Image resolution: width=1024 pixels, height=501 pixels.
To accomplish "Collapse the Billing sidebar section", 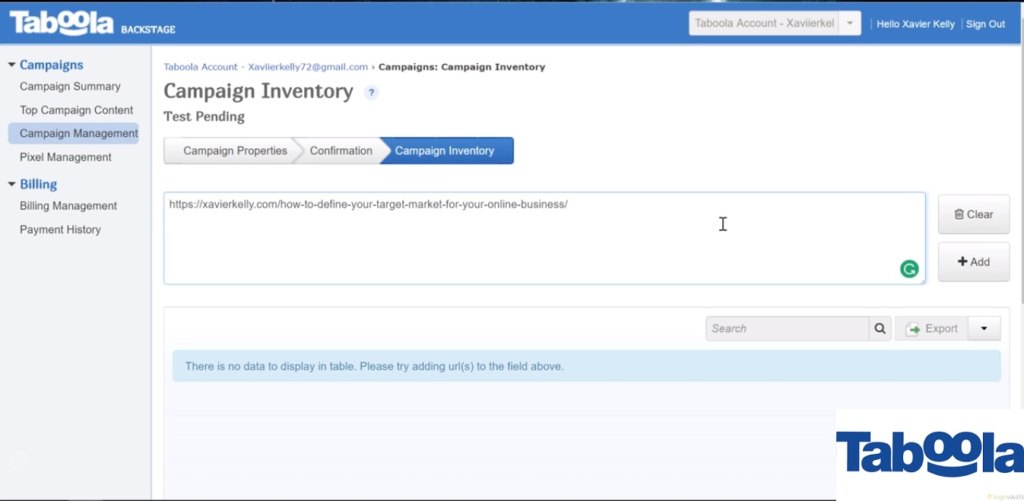I will 12,184.
